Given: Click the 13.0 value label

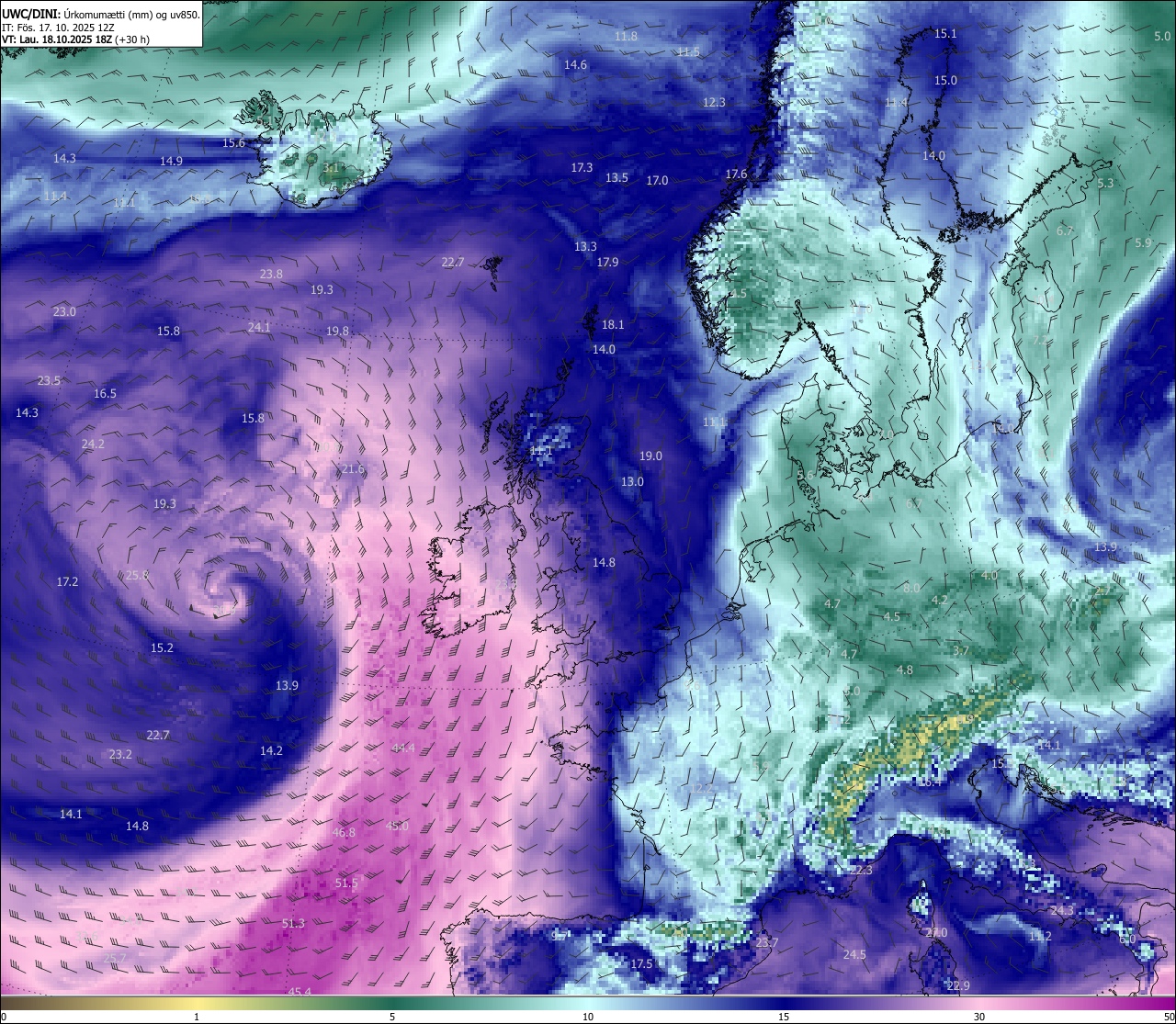Looking at the screenshot, I should 632,481.
